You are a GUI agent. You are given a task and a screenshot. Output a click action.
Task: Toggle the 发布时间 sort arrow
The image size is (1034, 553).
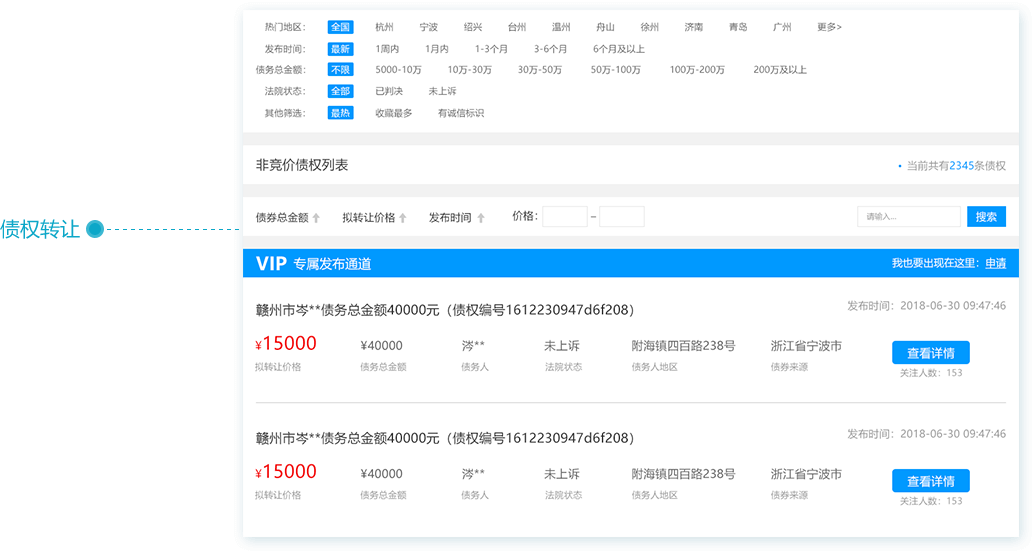tap(480, 218)
